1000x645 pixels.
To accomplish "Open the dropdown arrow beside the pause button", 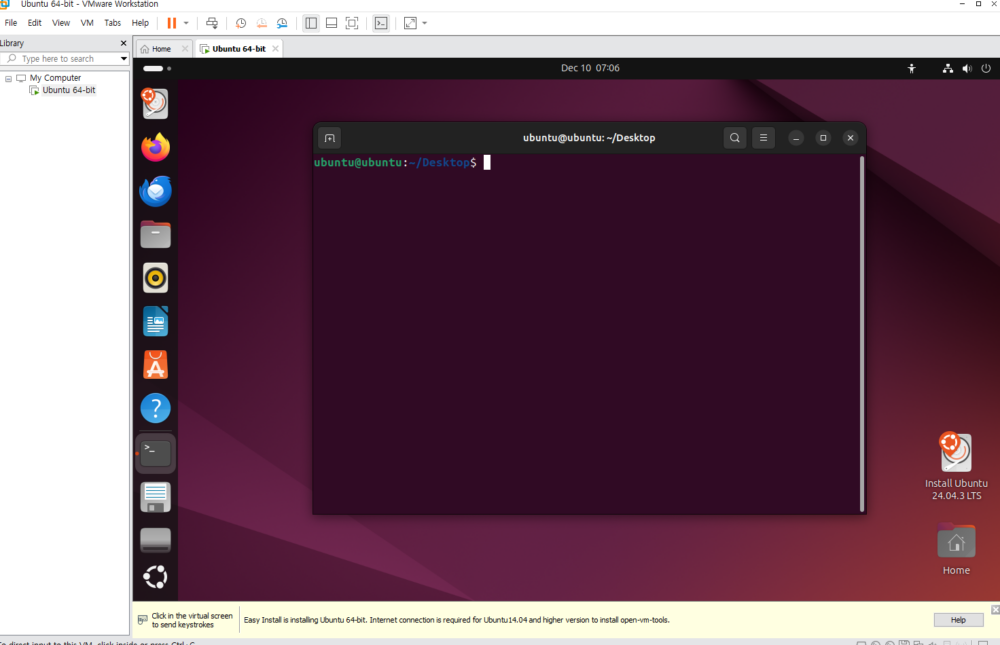I will tap(186, 22).
